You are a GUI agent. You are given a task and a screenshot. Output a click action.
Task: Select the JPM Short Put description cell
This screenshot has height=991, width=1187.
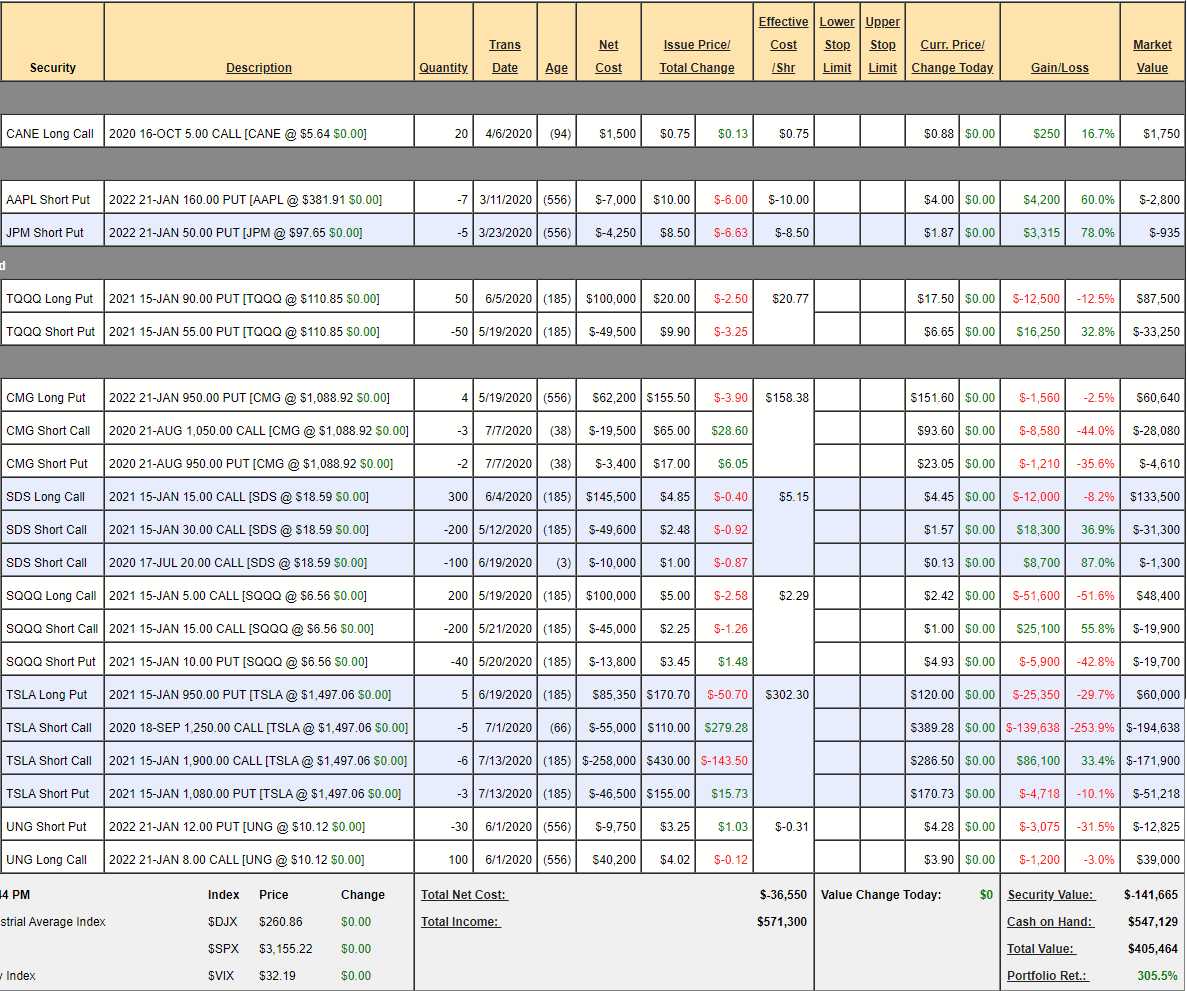pos(236,233)
